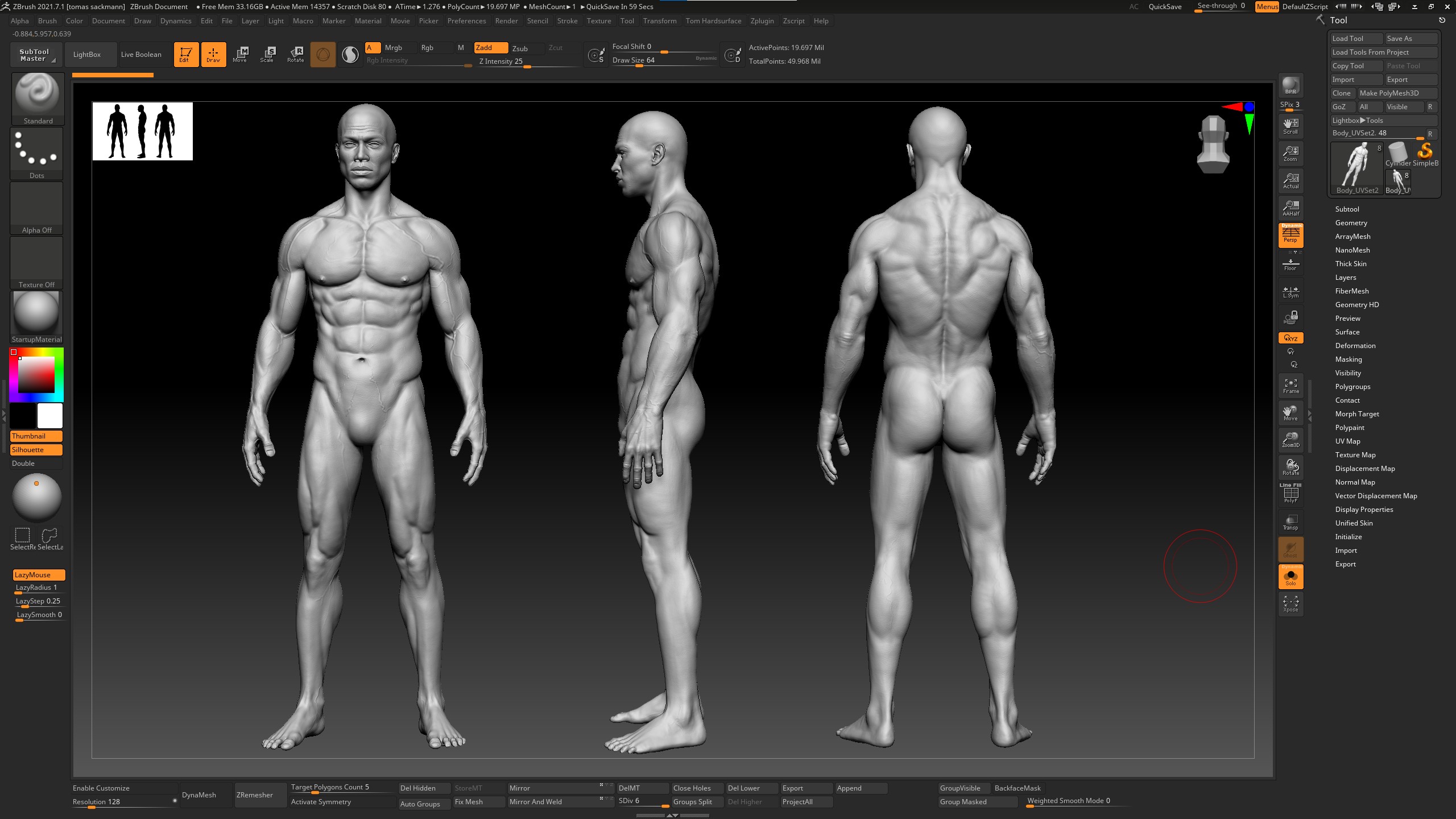Image resolution: width=1456 pixels, height=819 pixels.
Task: Click the Xpose icon
Action: click(x=1290, y=604)
